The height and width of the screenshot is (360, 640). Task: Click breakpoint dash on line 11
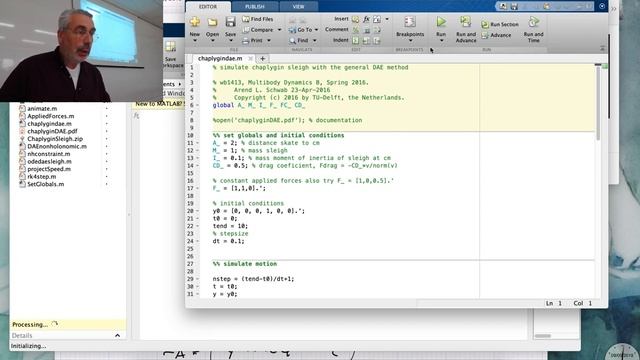click(198, 143)
